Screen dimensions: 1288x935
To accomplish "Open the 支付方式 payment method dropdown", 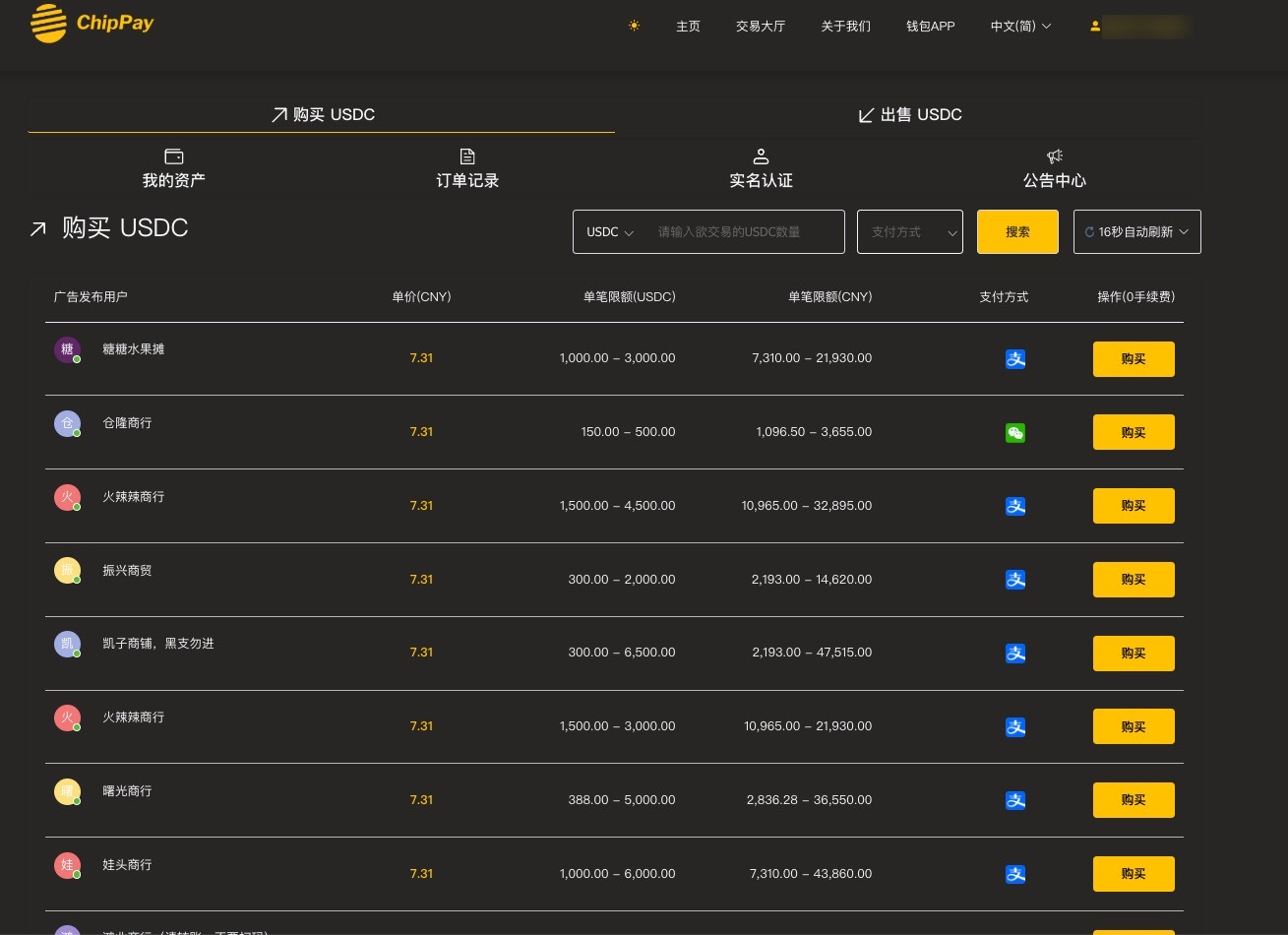I will (910, 232).
